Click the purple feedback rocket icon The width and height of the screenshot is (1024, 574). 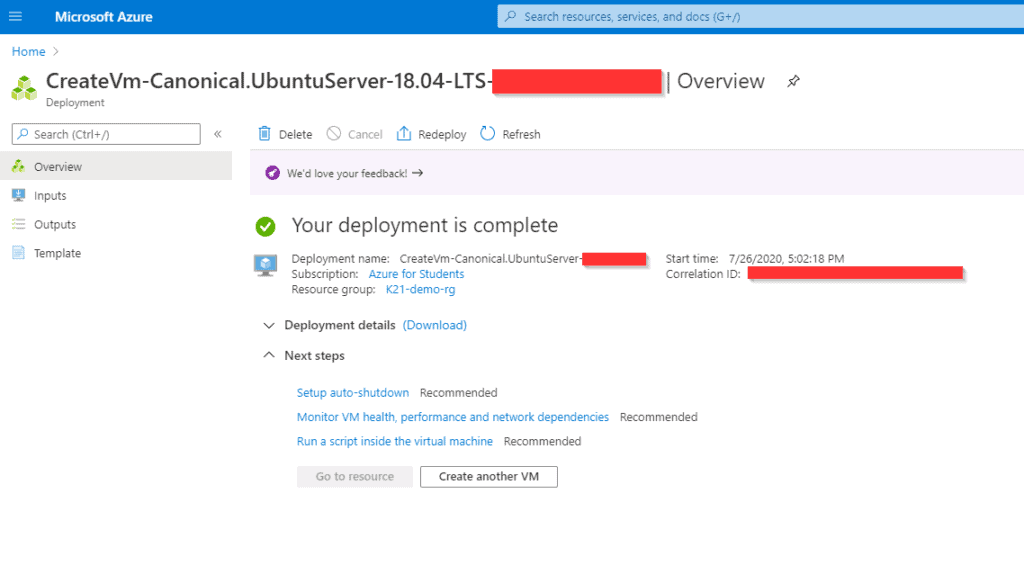pyautogui.click(x=272, y=173)
